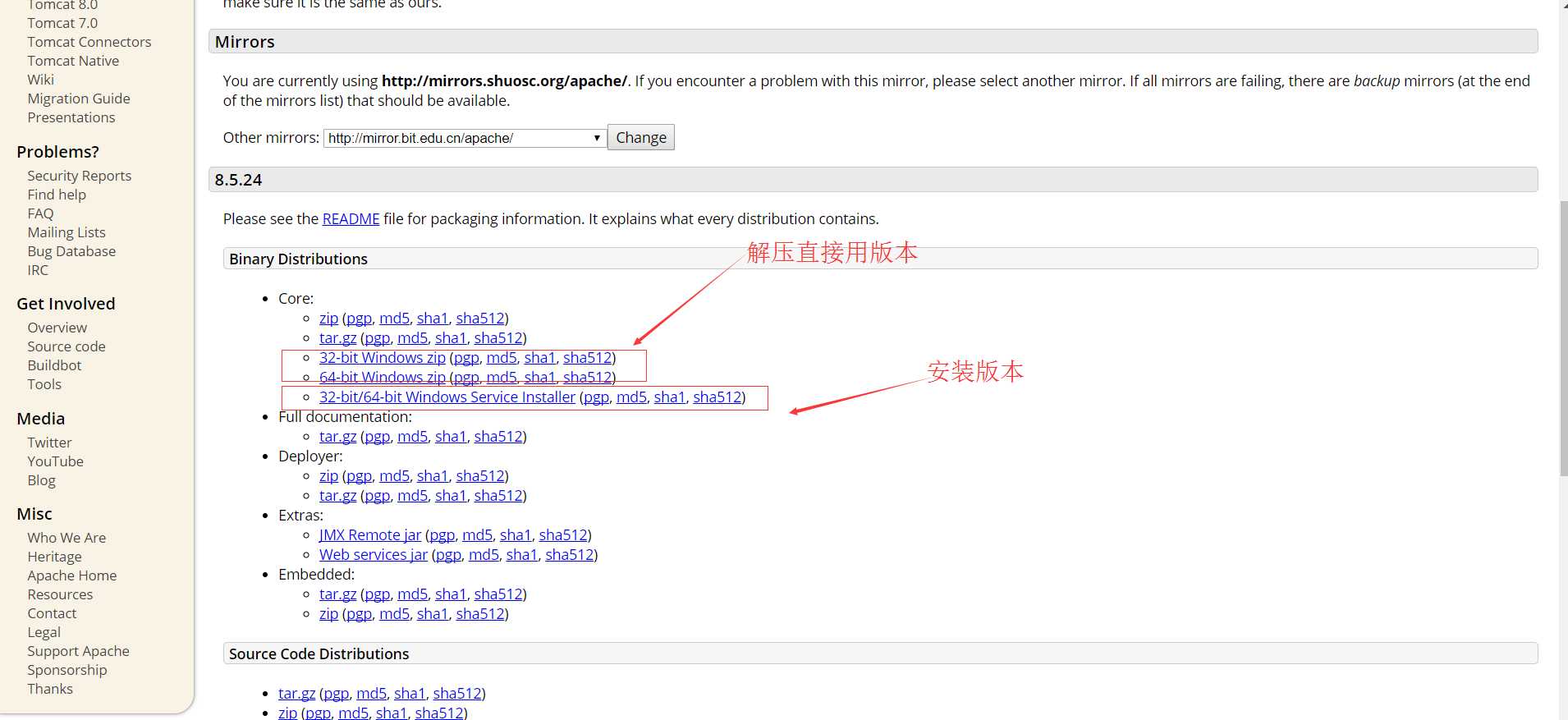Screen dimensions: 1568x720
Task: Download the Deployer tar.gz
Action: 337,495
